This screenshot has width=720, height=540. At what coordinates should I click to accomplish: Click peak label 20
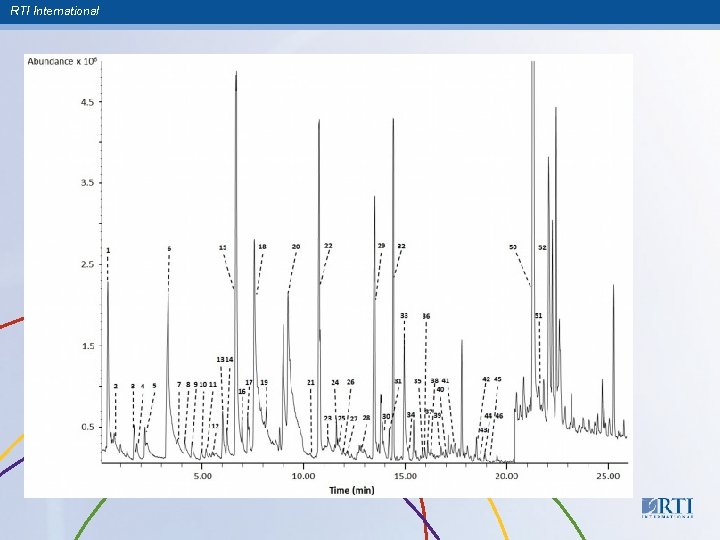click(x=296, y=247)
